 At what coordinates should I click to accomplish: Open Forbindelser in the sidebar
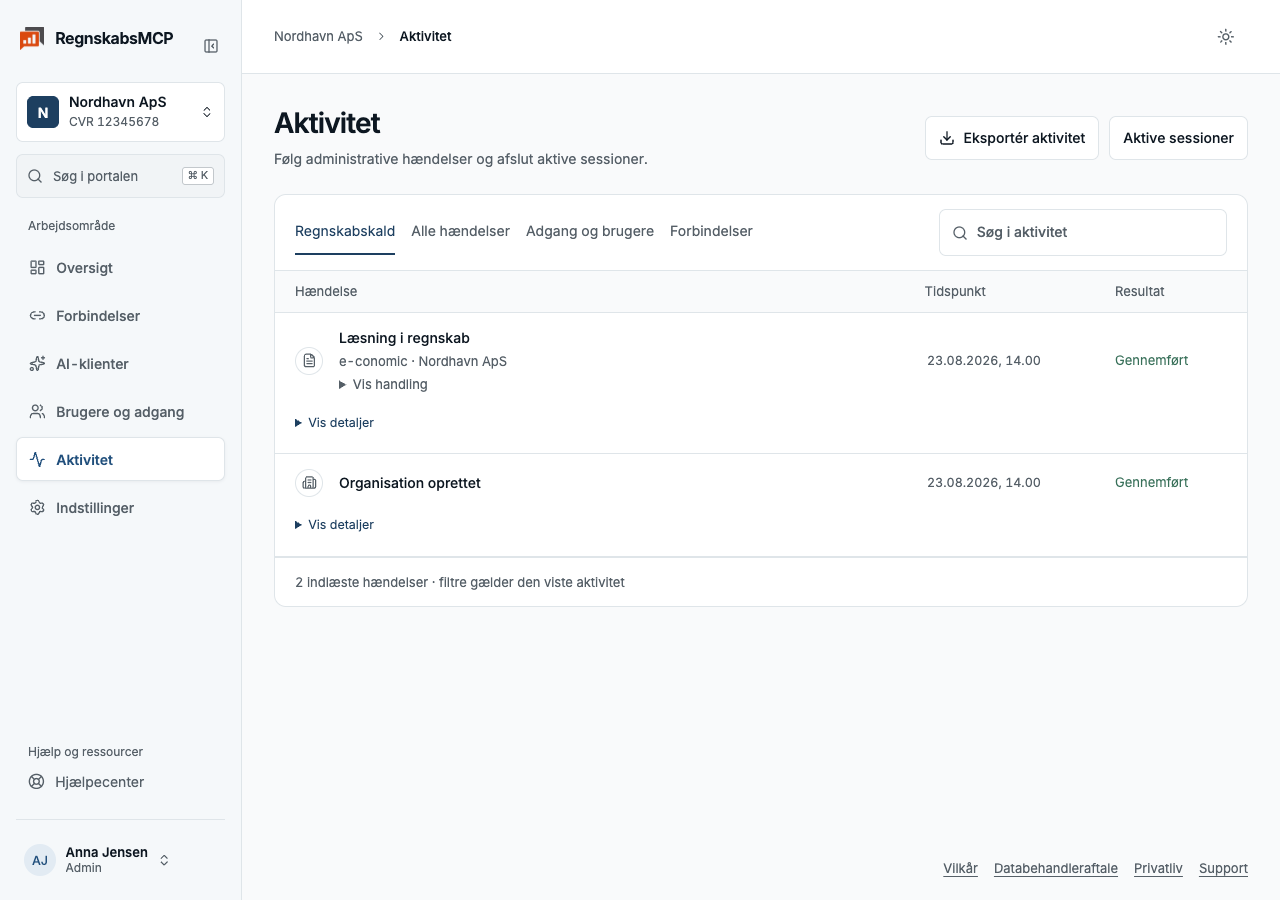[120, 316]
